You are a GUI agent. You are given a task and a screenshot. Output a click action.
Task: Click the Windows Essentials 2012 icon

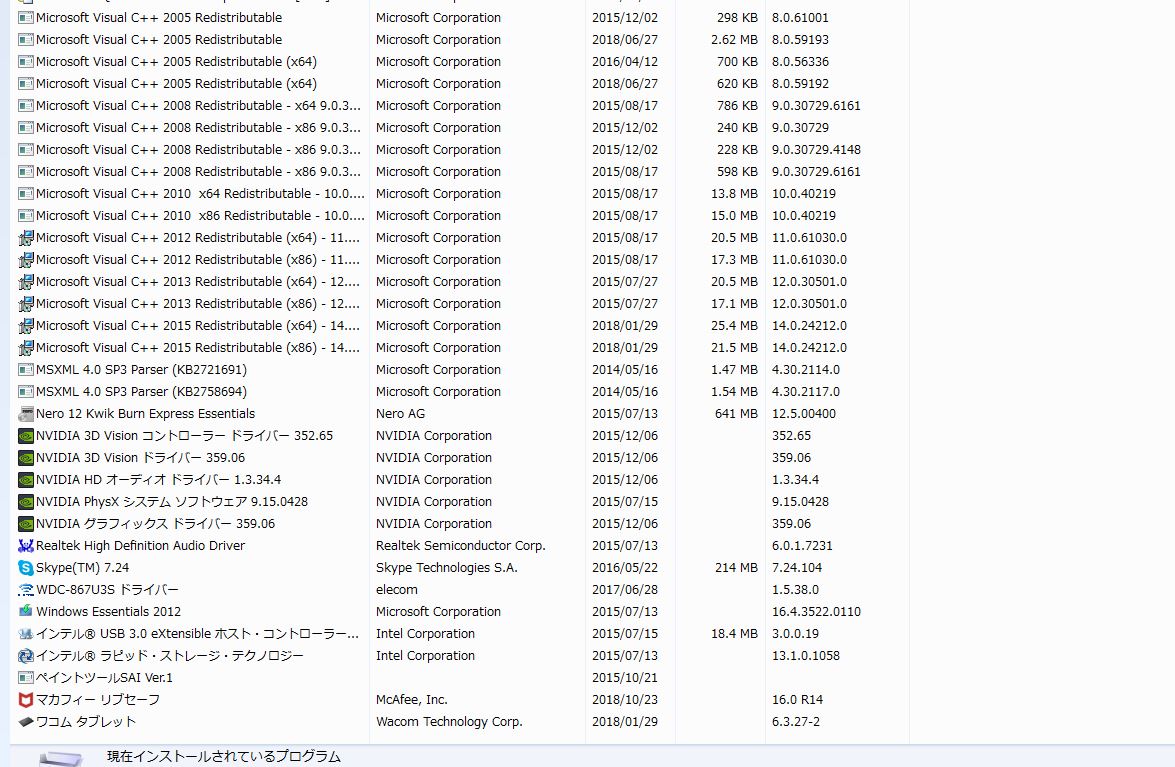25,612
